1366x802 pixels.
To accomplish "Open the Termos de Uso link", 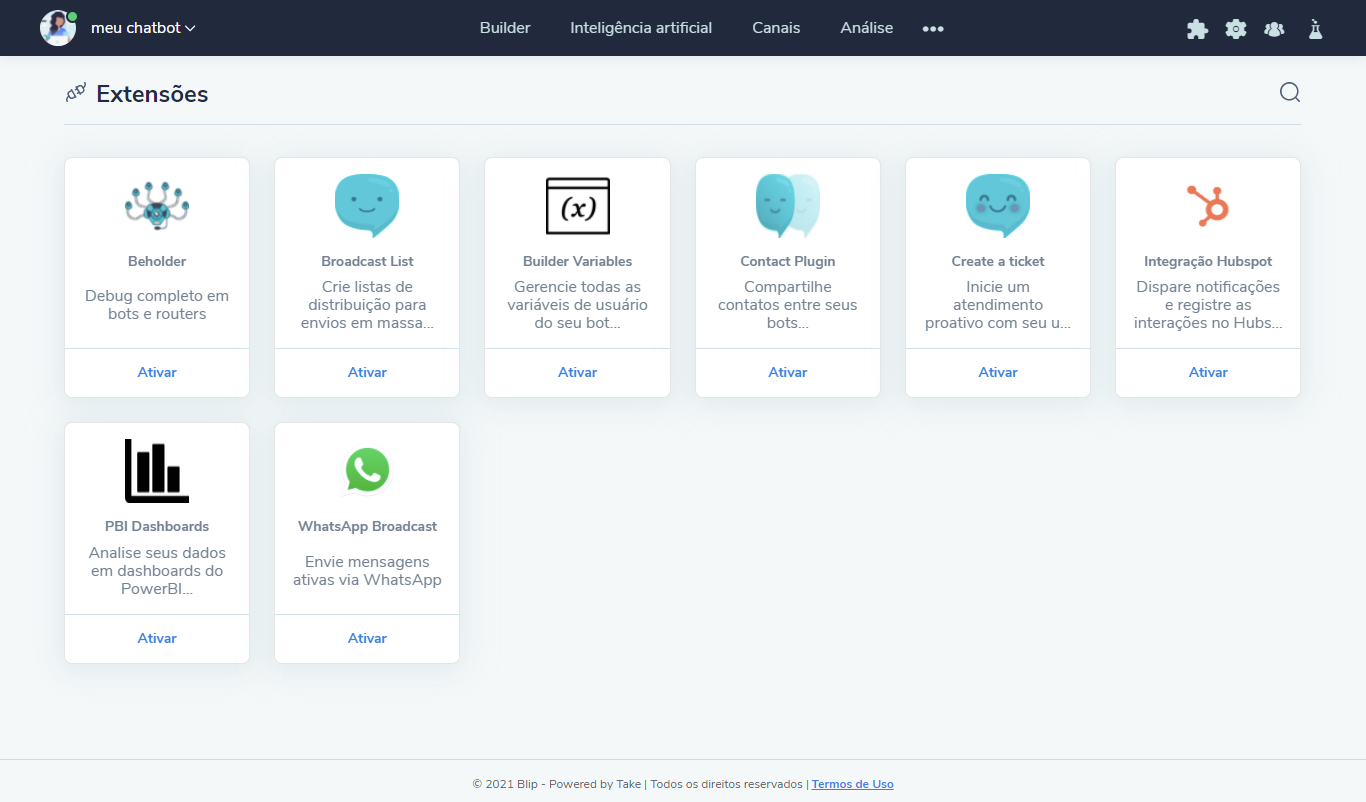I will [853, 784].
